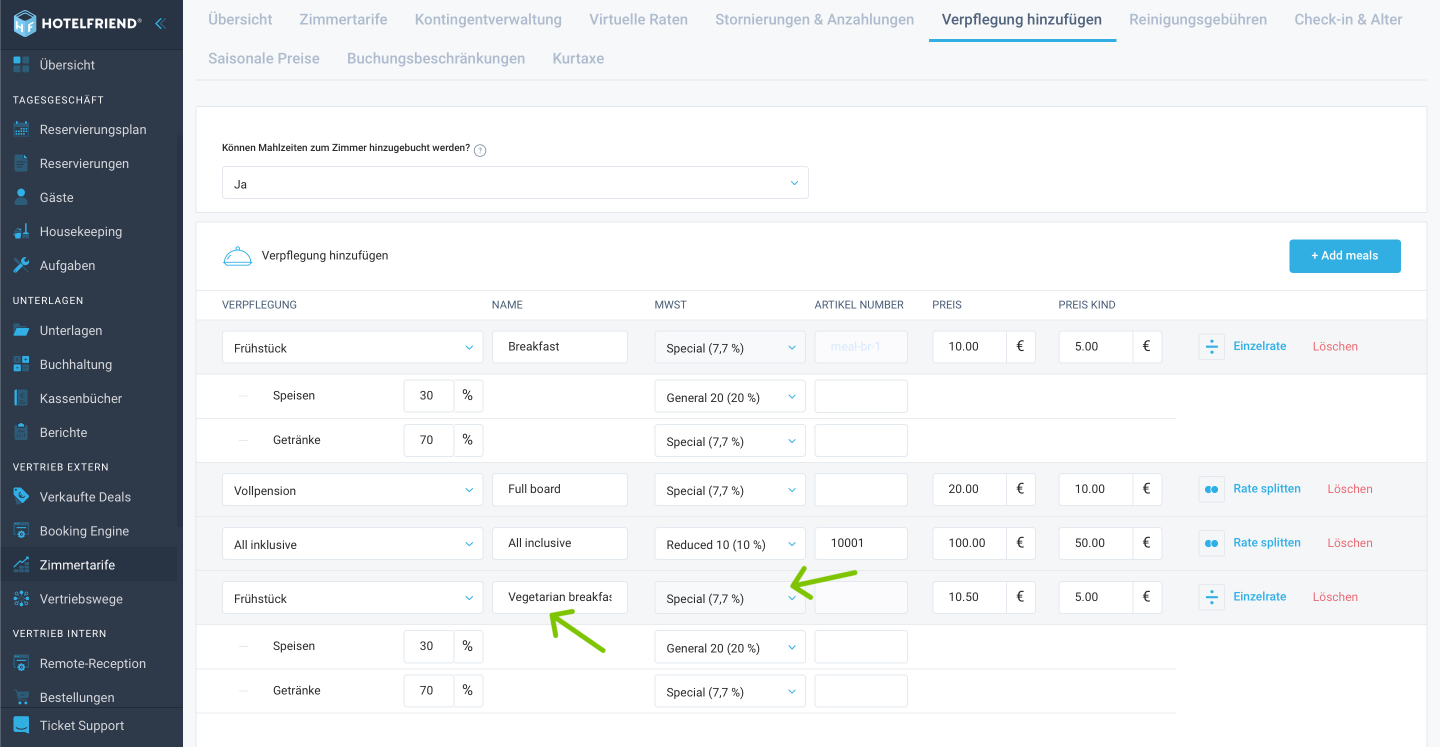Delete the Vegetarian breakfast meal
This screenshot has width=1440, height=747.
point(1335,597)
